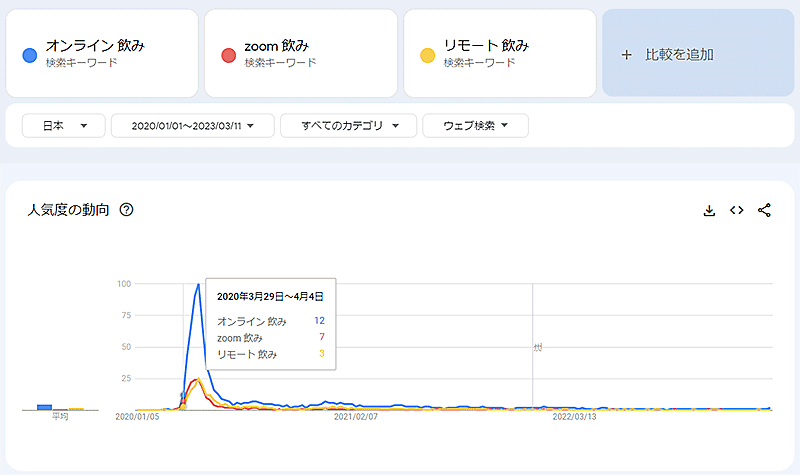
Task: Click the yellow average bar
Action: coord(75,408)
